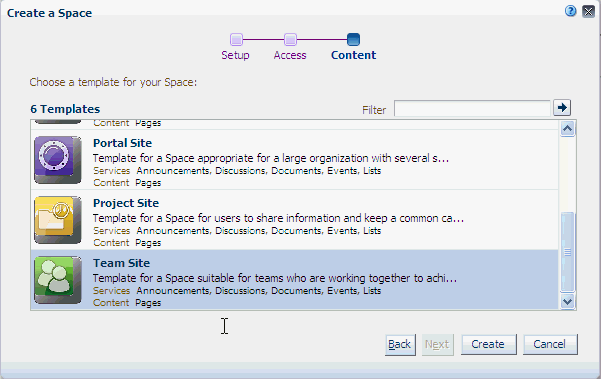Click the Setup step marker square

[x=236, y=39]
